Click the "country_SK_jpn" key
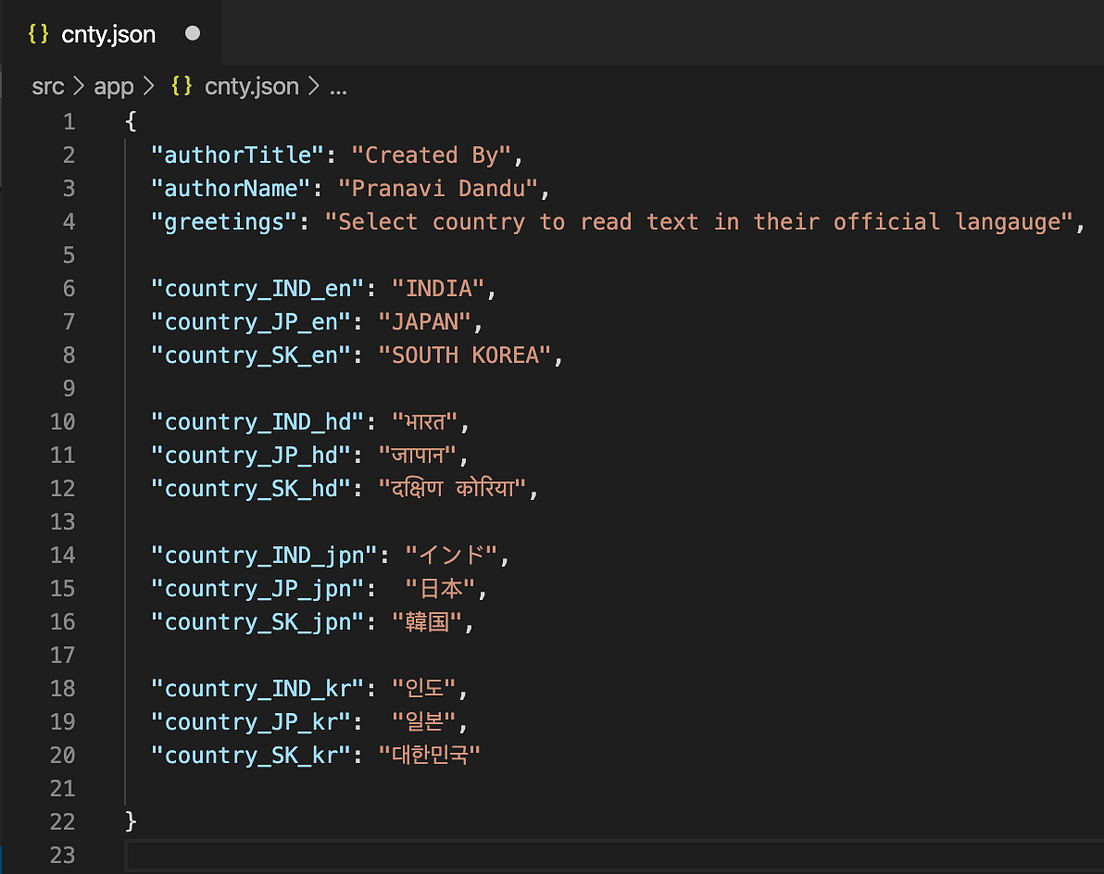This screenshot has height=874, width=1104. [258, 622]
